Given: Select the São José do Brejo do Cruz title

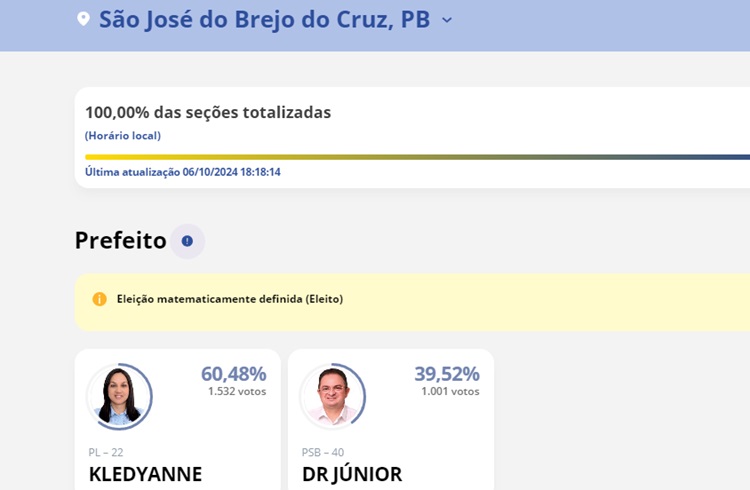Looking at the screenshot, I should 264,19.
